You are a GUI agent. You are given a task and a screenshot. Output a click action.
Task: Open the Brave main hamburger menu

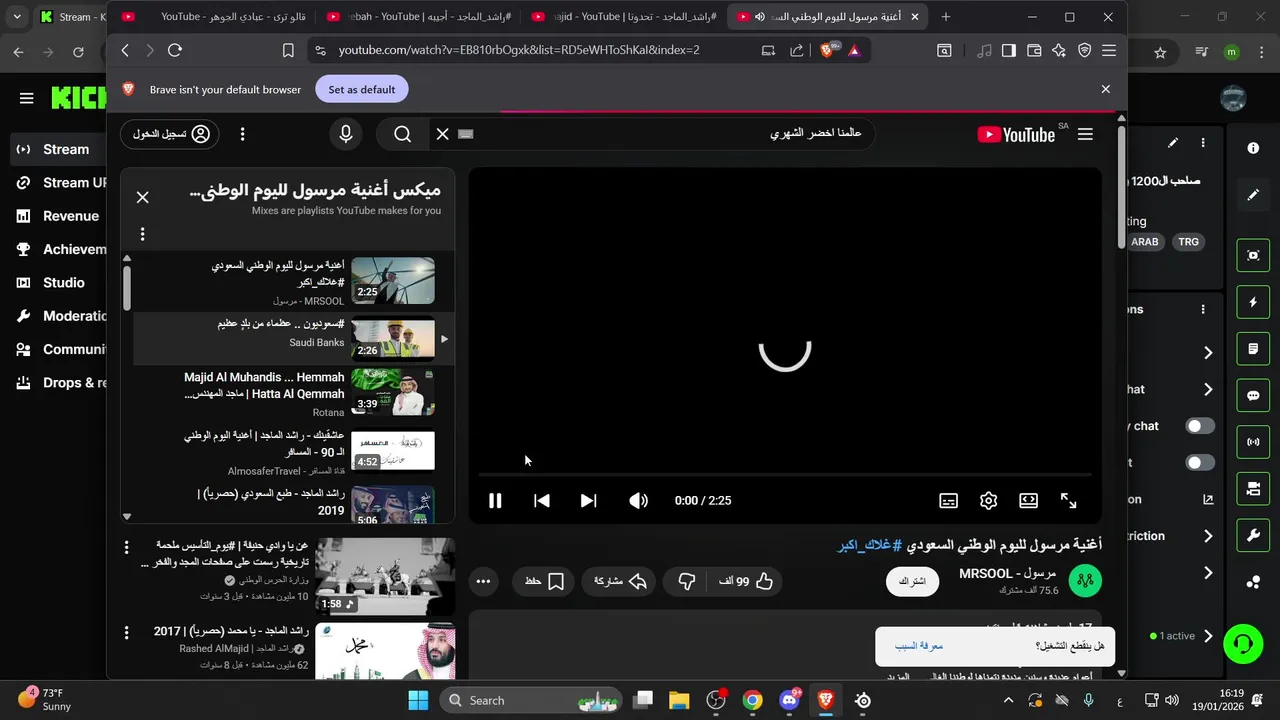1109,50
